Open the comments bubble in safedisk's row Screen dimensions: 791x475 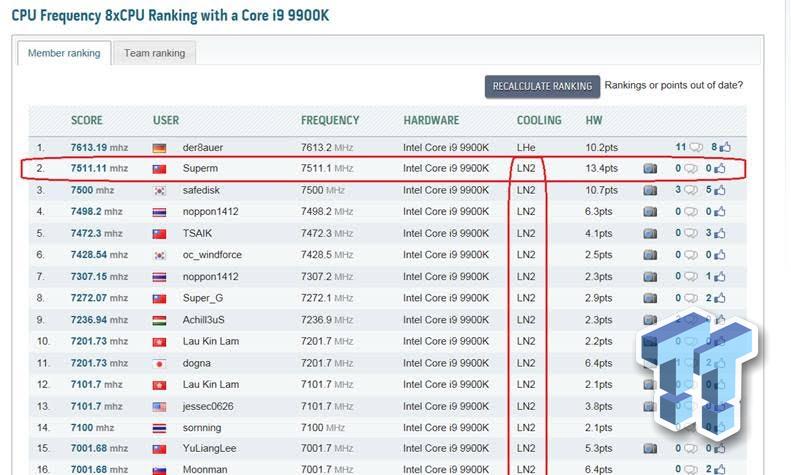[x=691, y=190]
